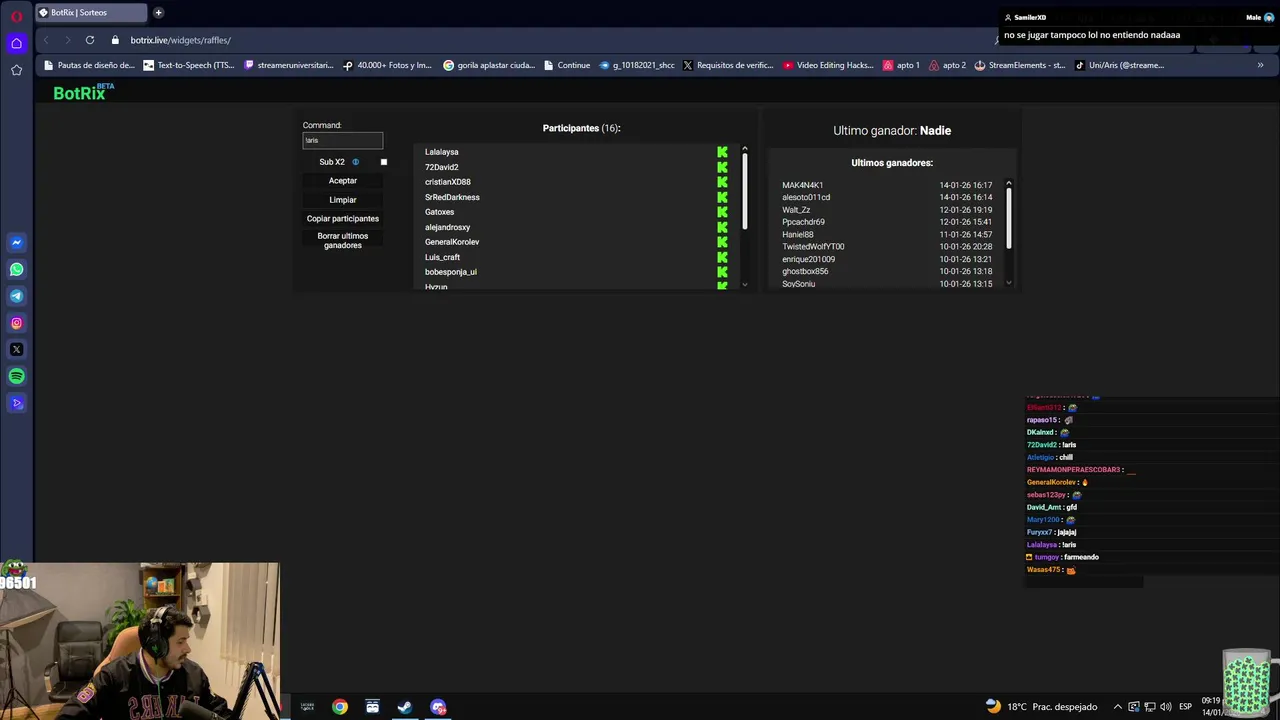The height and width of the screenshot is (720, 1280).
Task: Click the Aceptar button
Action: tap(343, 181)
